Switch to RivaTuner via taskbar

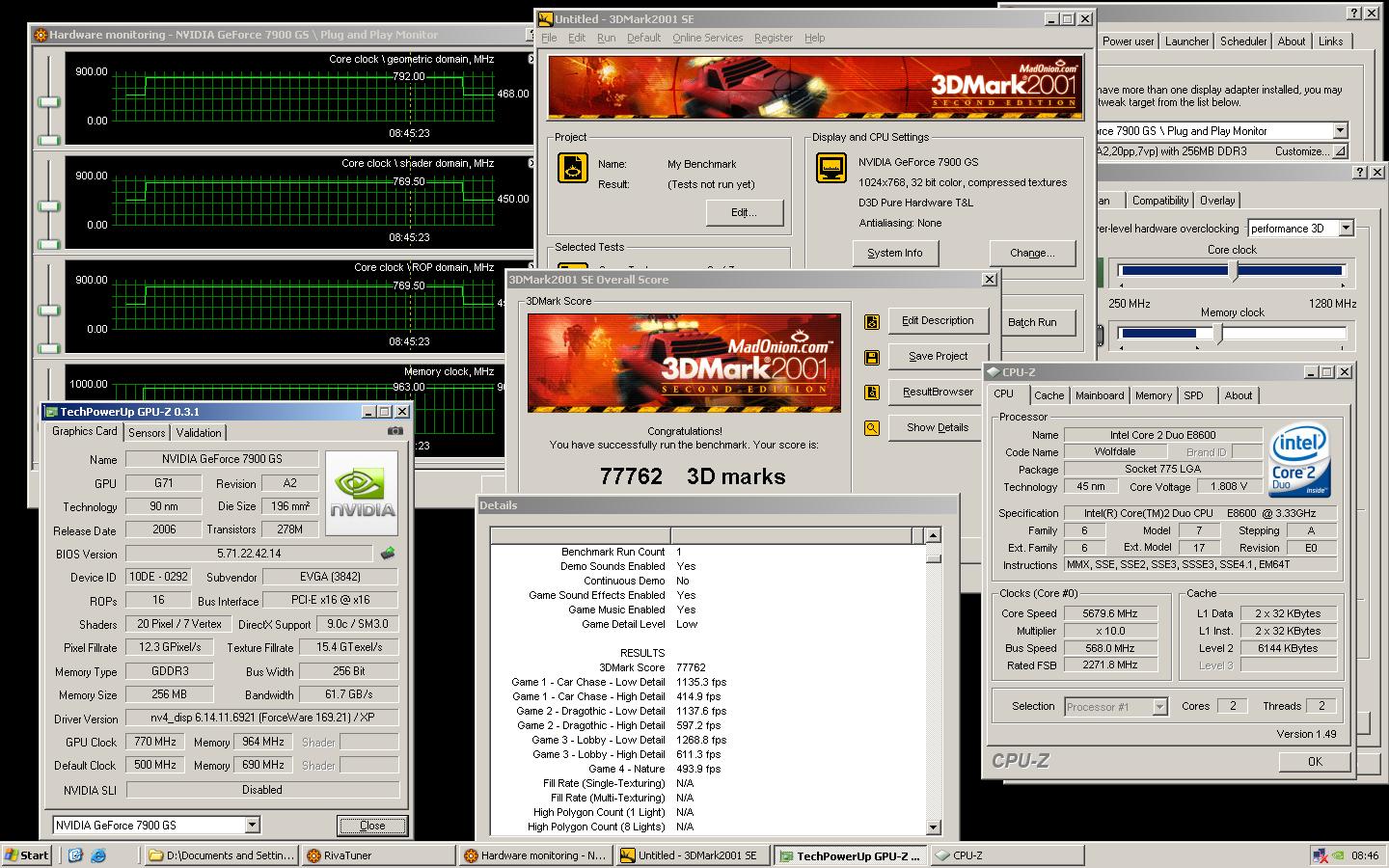click(x=377, y=854)
